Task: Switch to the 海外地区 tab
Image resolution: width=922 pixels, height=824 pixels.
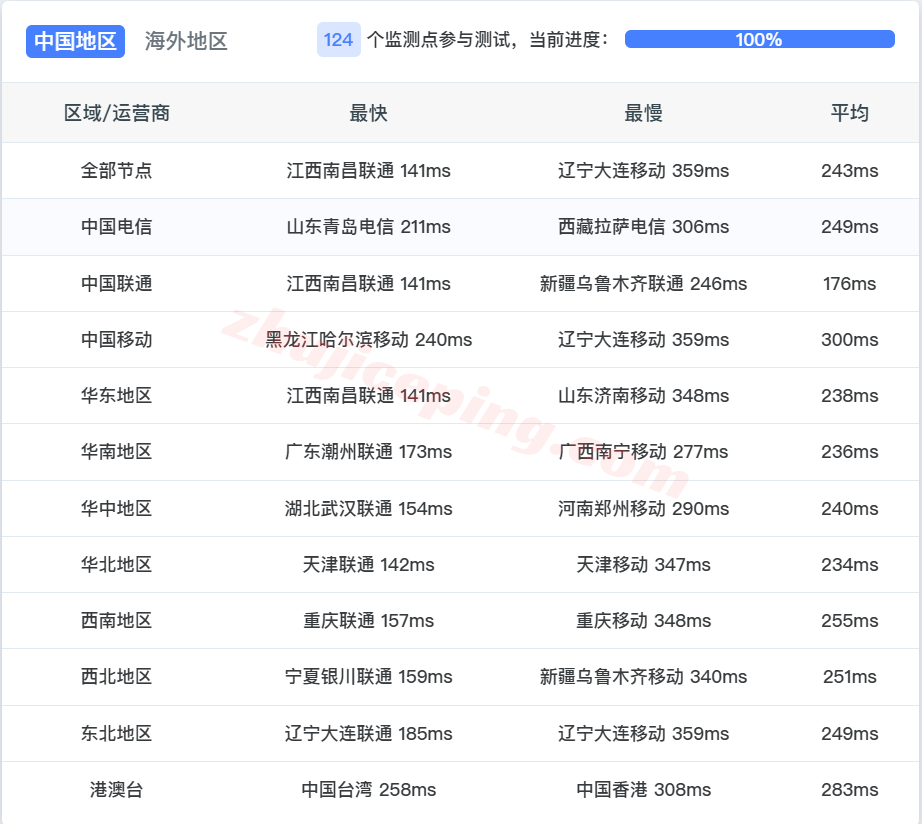Action: pyautogui.click(x=186, y=41)
